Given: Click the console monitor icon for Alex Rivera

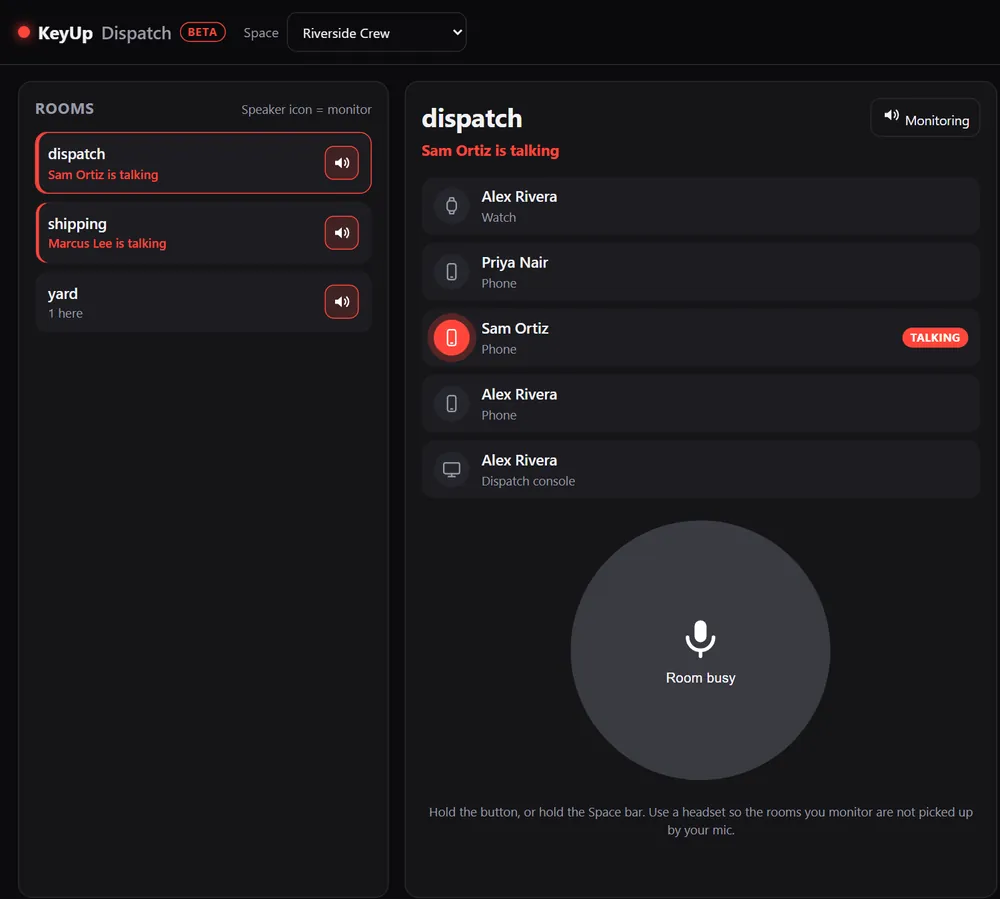Looking at the screenshot, I should point(452,470).
